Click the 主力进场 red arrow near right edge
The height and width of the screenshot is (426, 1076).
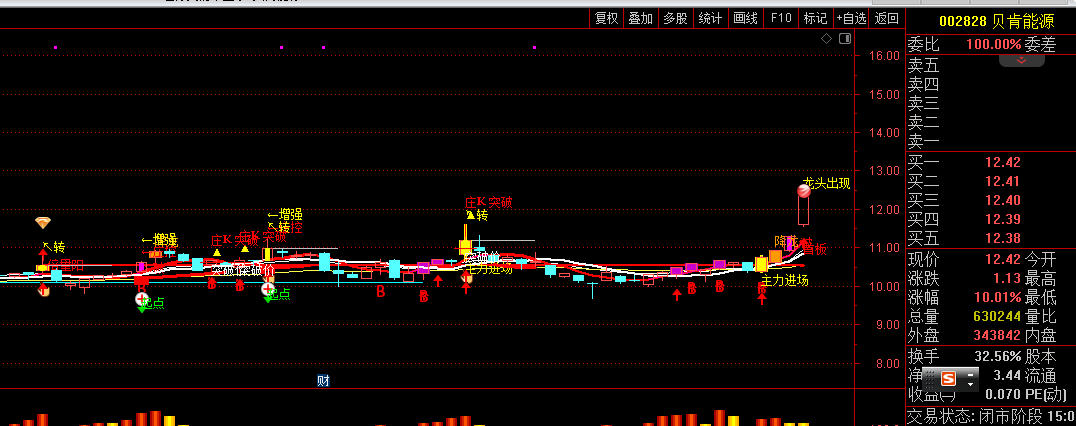point(762,296)
